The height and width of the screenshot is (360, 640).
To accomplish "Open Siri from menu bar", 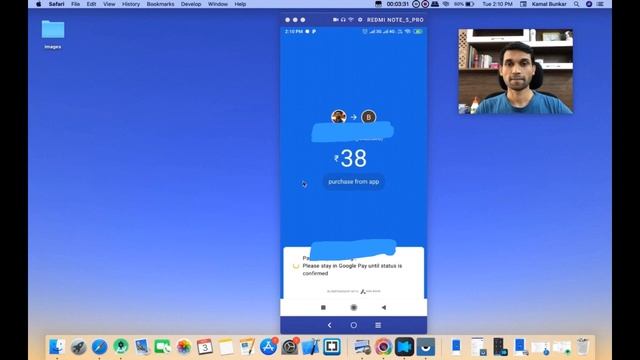I will click(x=589, y=4).
